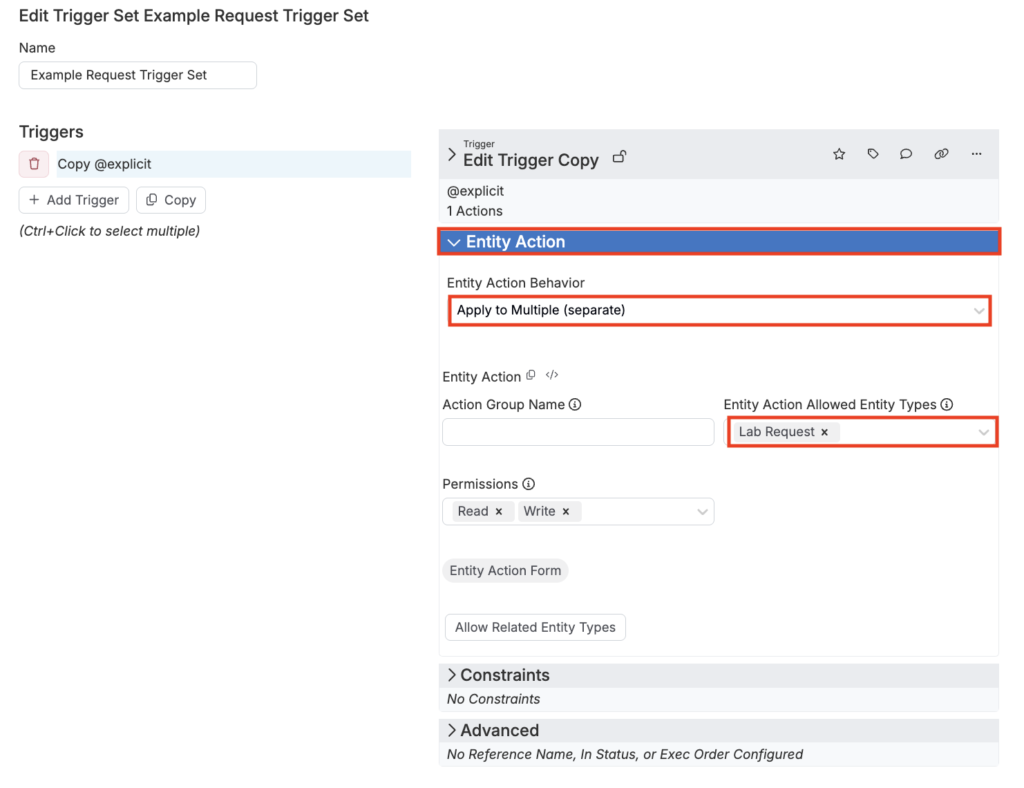Open the Entity Action Behavior dropdown
This screenshot has width=1024, height=788.
720,310
